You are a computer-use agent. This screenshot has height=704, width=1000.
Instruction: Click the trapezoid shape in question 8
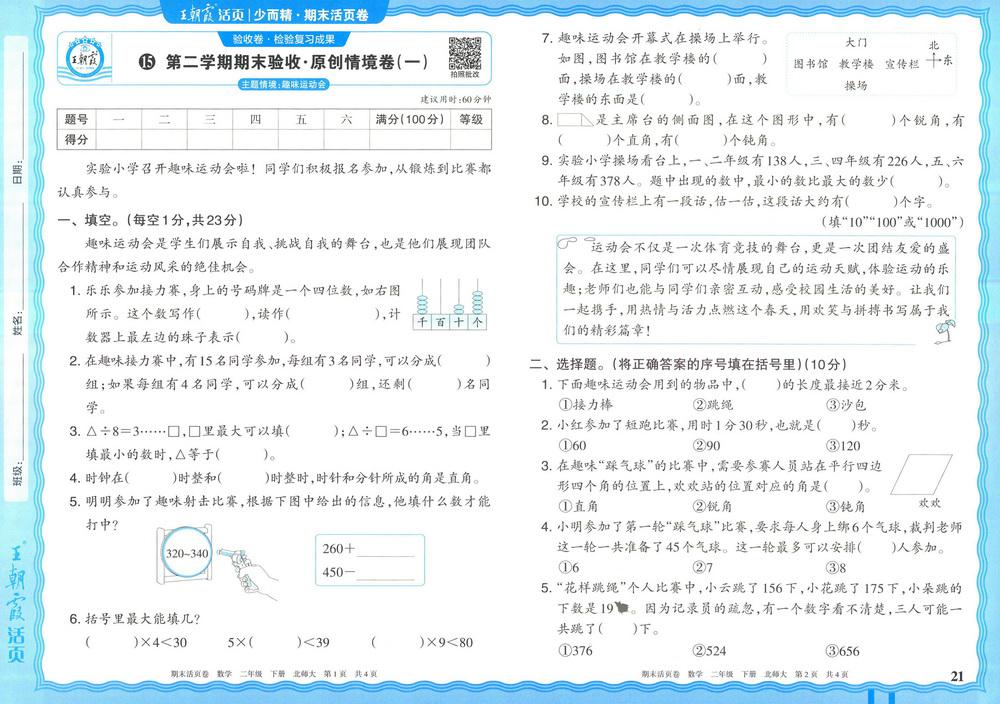[575, 120]
